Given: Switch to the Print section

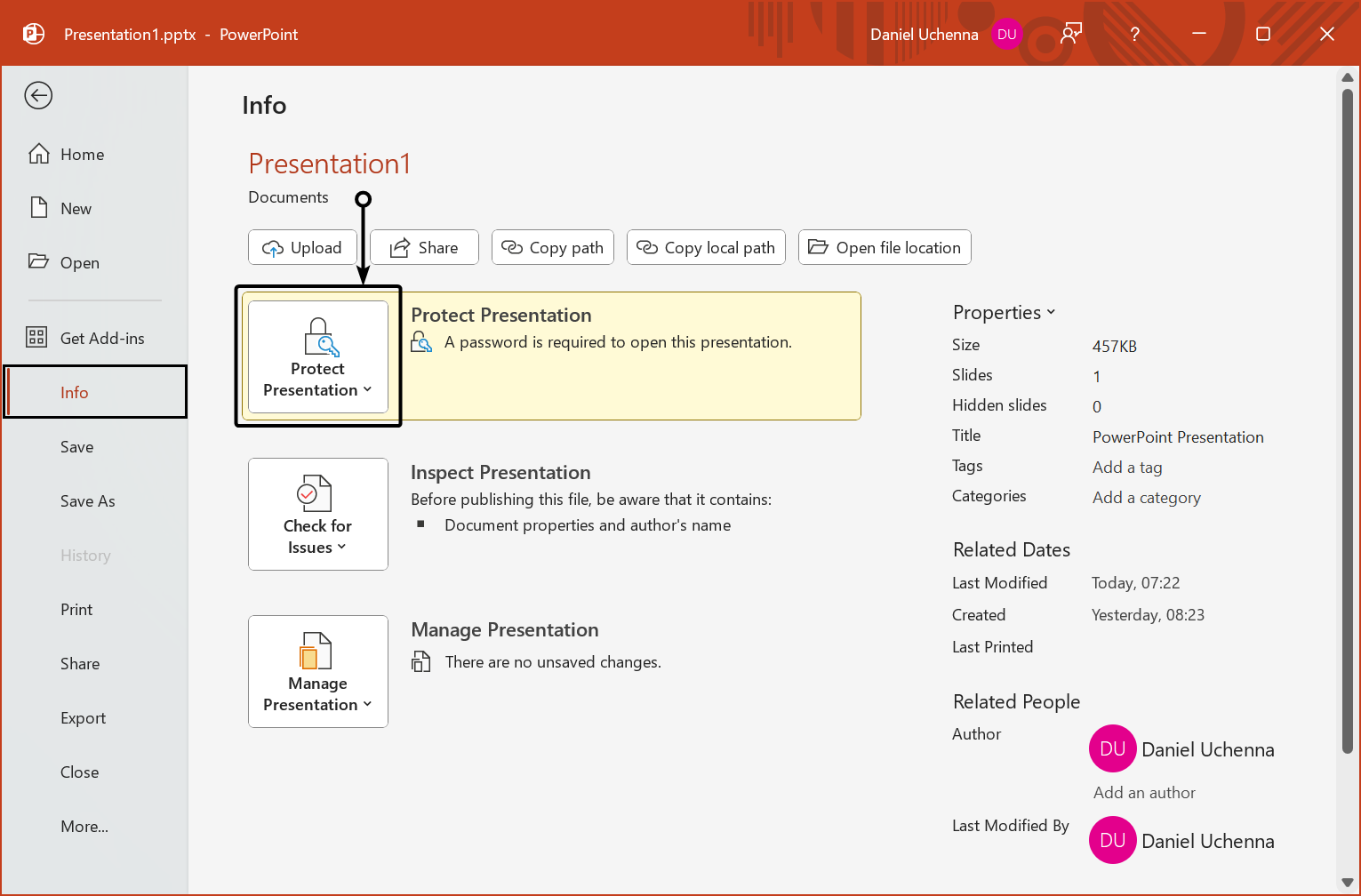Looking at the screenshot, I should click(76, 609).
